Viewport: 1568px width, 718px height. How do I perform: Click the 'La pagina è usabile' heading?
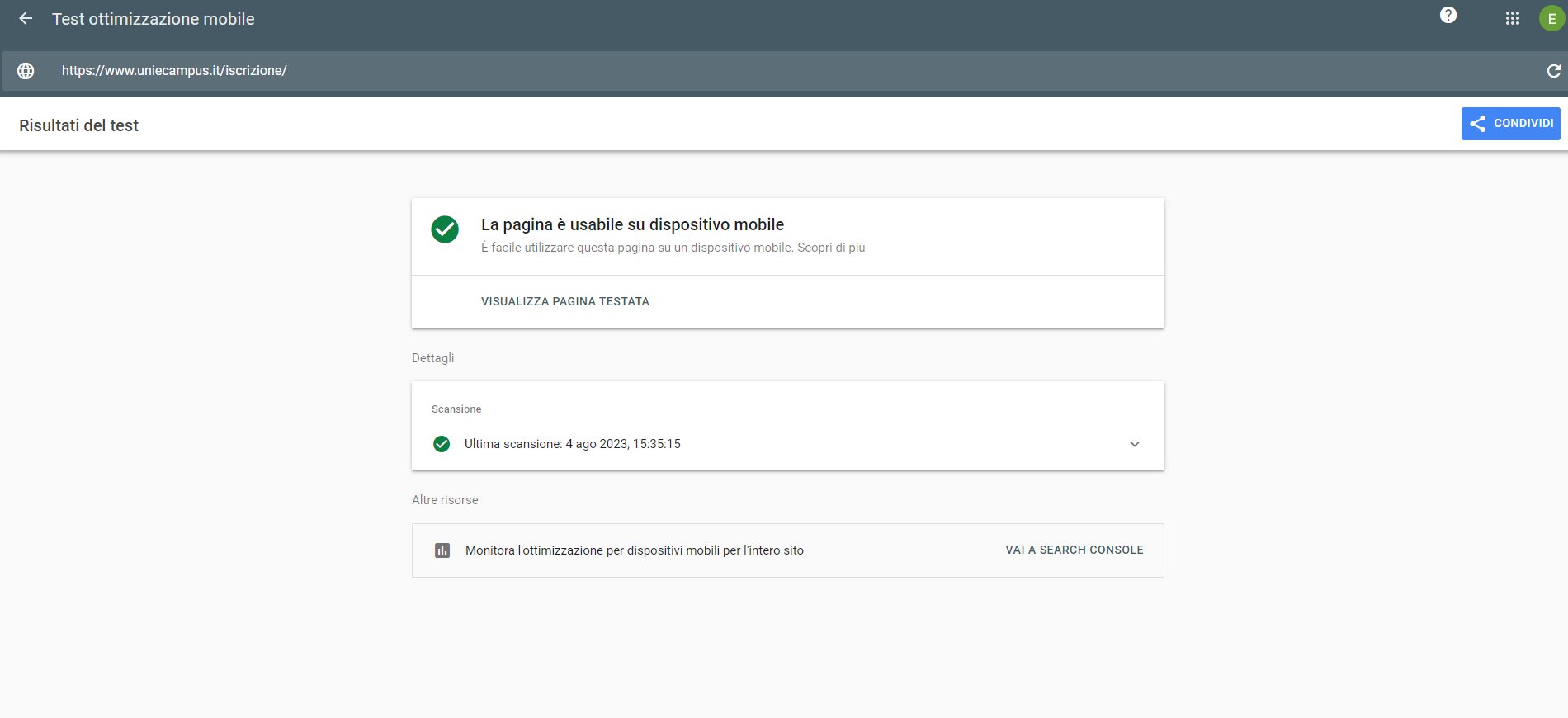632,224
